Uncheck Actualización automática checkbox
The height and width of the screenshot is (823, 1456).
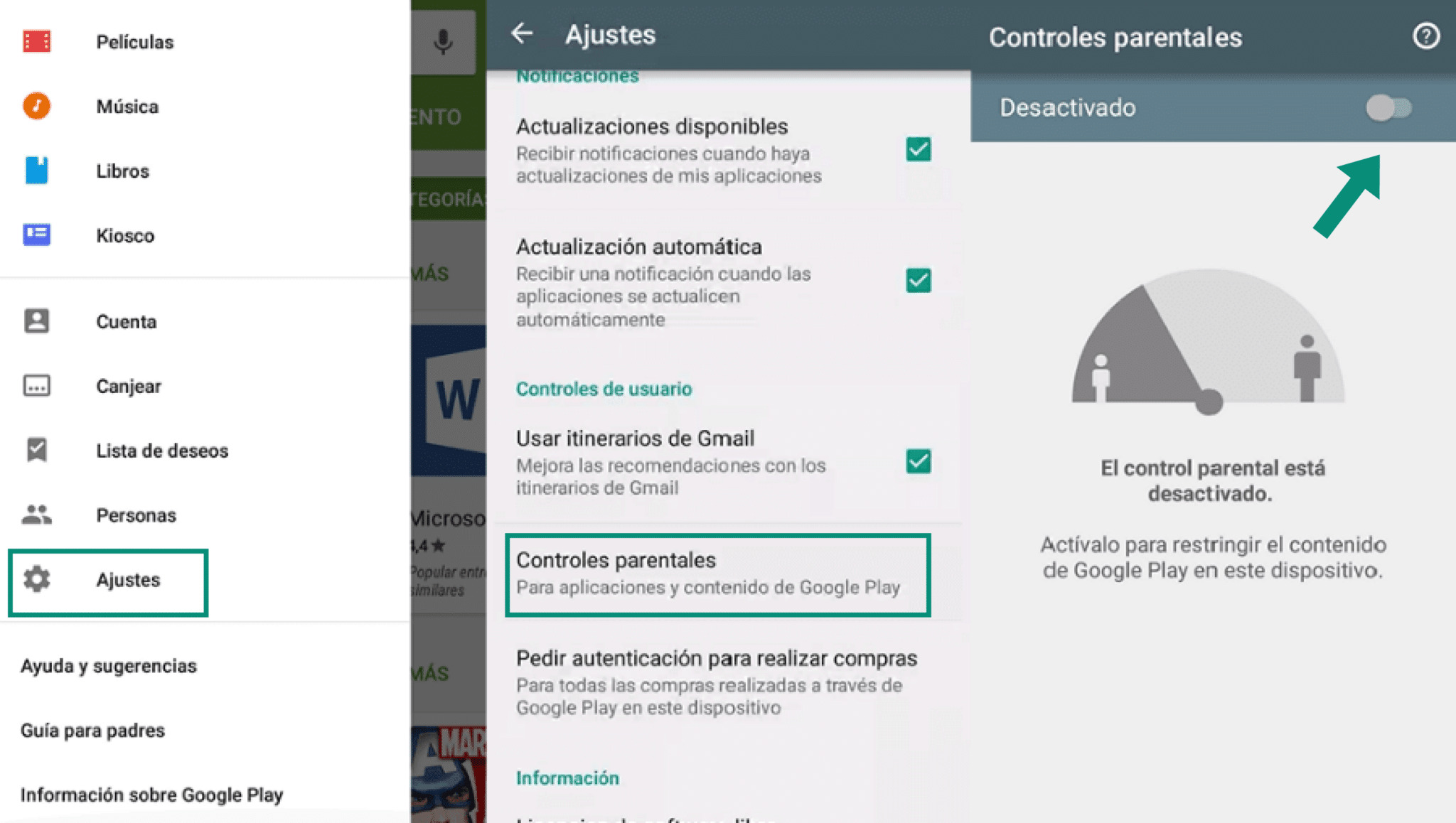tap(919, 280)
